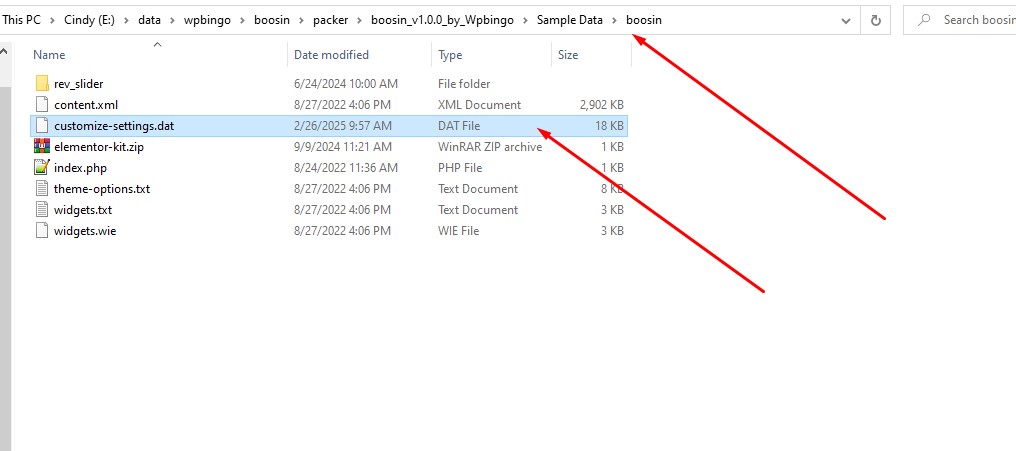Open the rev_slider folder icon
Image resolution: width=1016 pixels, height=451 pixels.
[42, 84]
